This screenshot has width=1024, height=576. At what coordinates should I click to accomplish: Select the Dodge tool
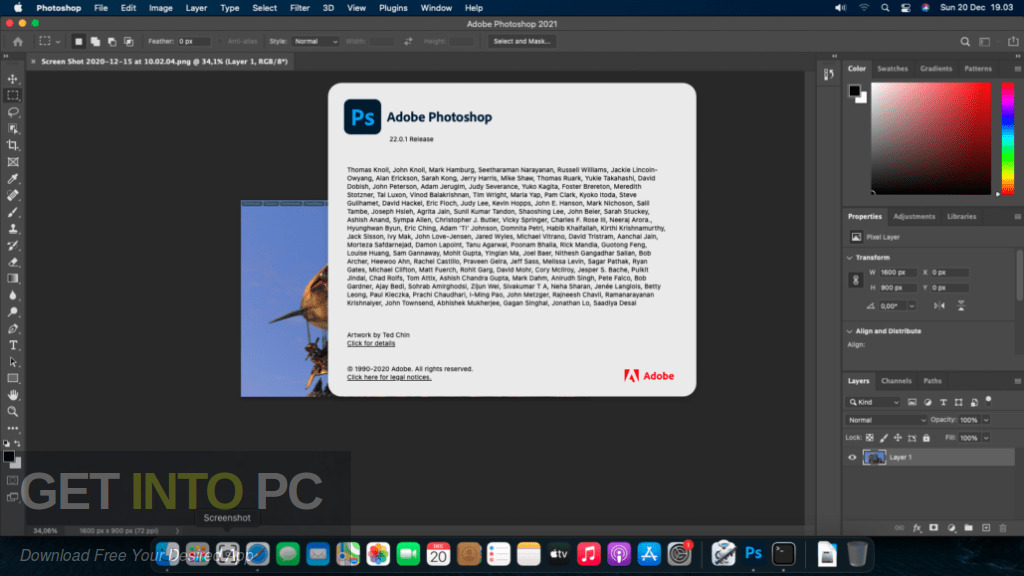pyautogui.click(x=13, y=312)
